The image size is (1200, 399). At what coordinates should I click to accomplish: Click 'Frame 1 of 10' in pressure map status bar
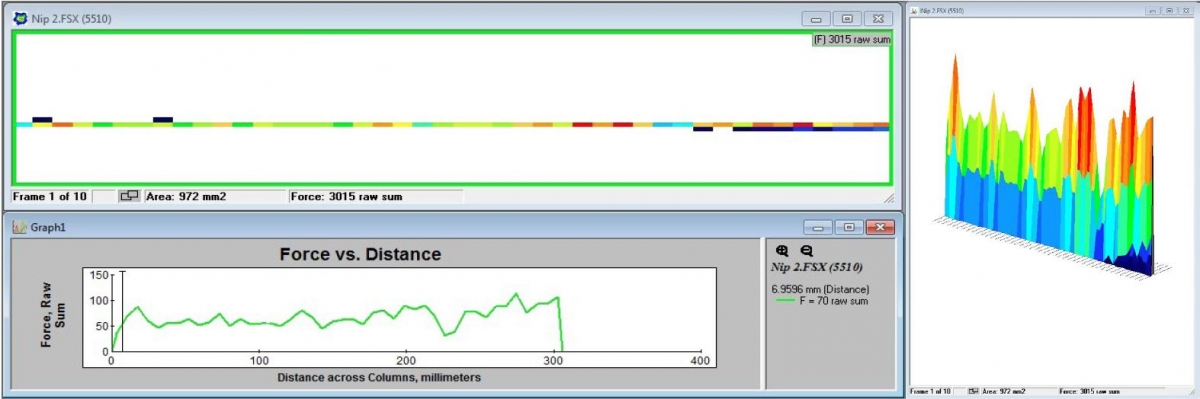coord(50,196)
